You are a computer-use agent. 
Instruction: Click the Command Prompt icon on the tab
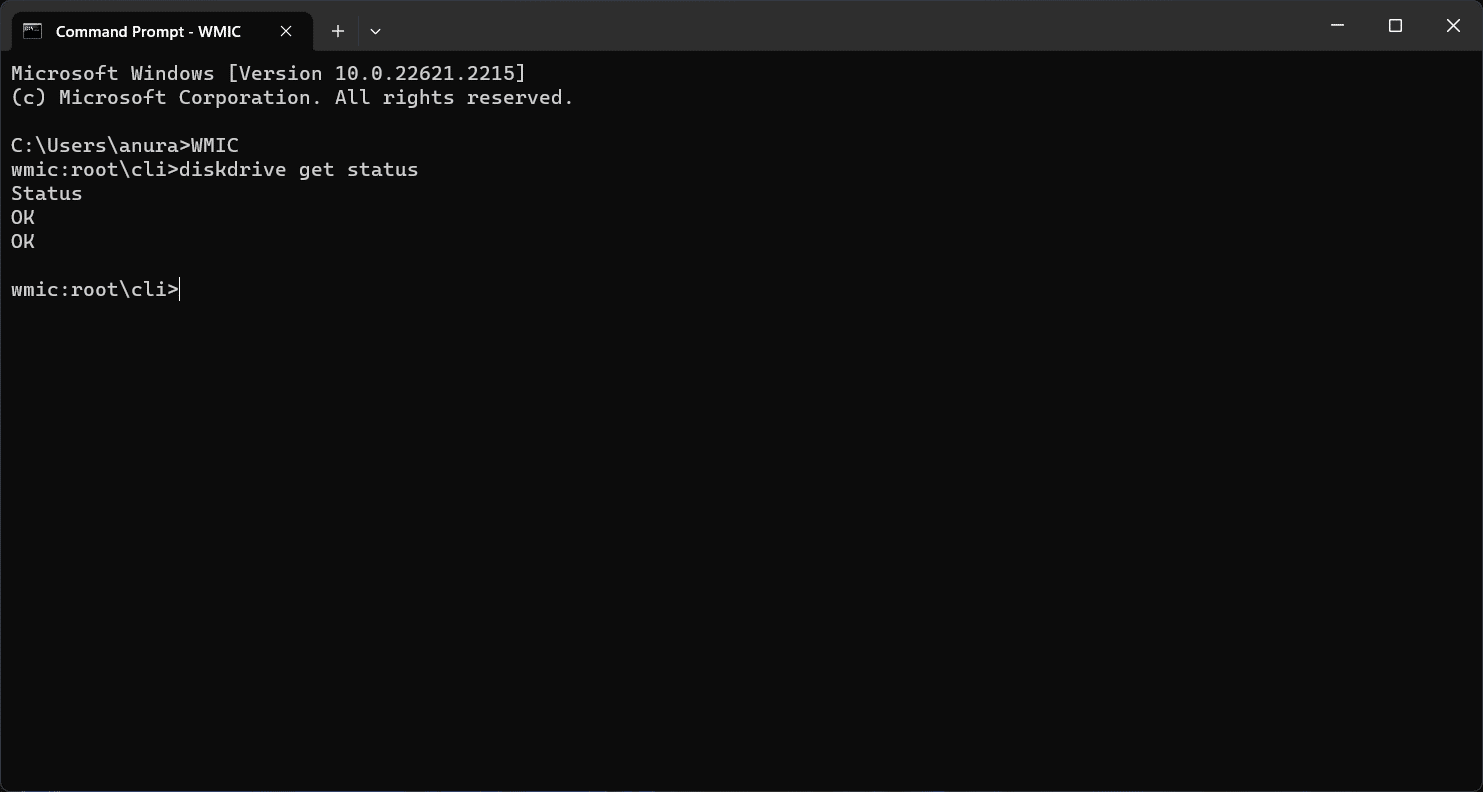(x=33, y=31)
